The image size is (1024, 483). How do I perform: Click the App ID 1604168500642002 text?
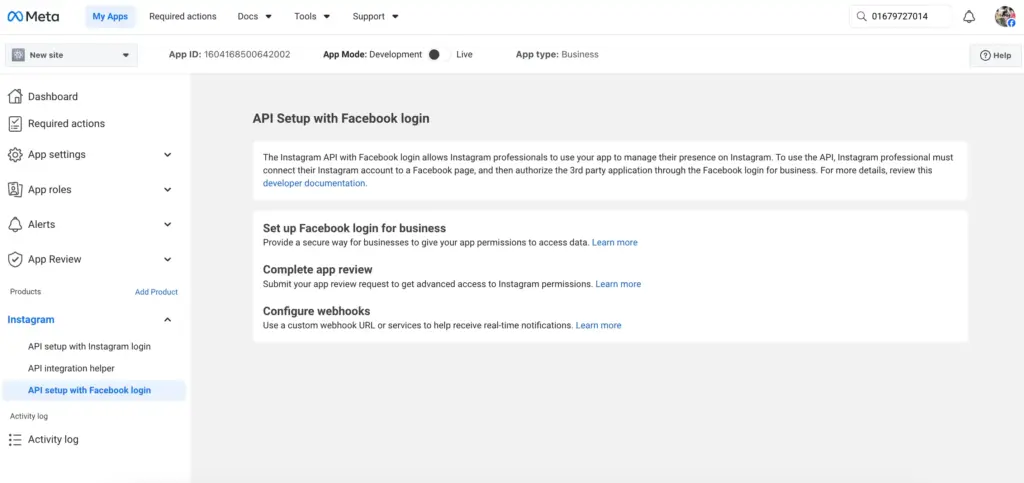[229, 55]
